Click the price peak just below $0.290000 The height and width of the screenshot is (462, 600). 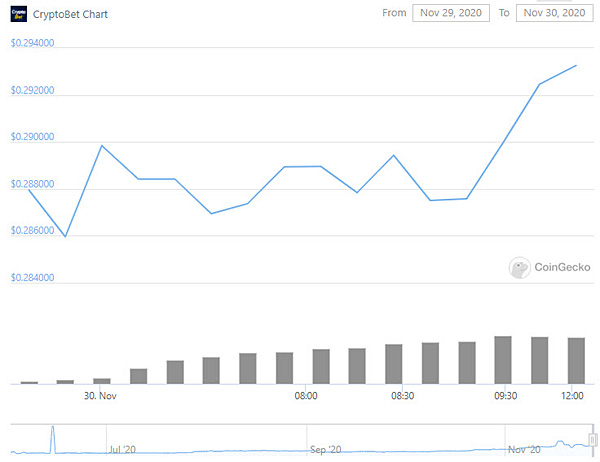click(102, 145)
